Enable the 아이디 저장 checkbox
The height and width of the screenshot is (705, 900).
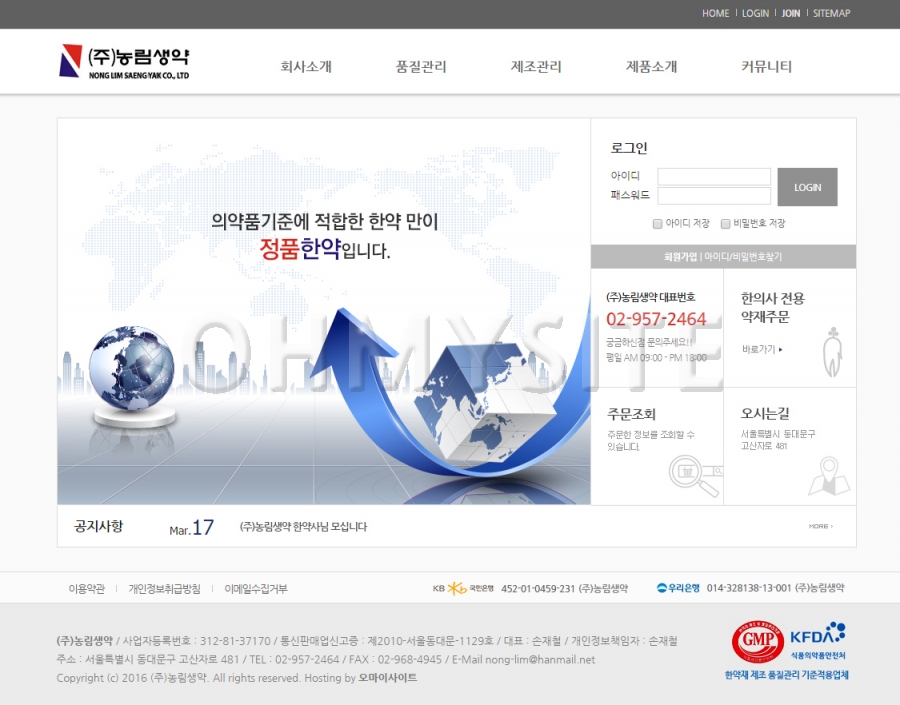pos(657,224)
